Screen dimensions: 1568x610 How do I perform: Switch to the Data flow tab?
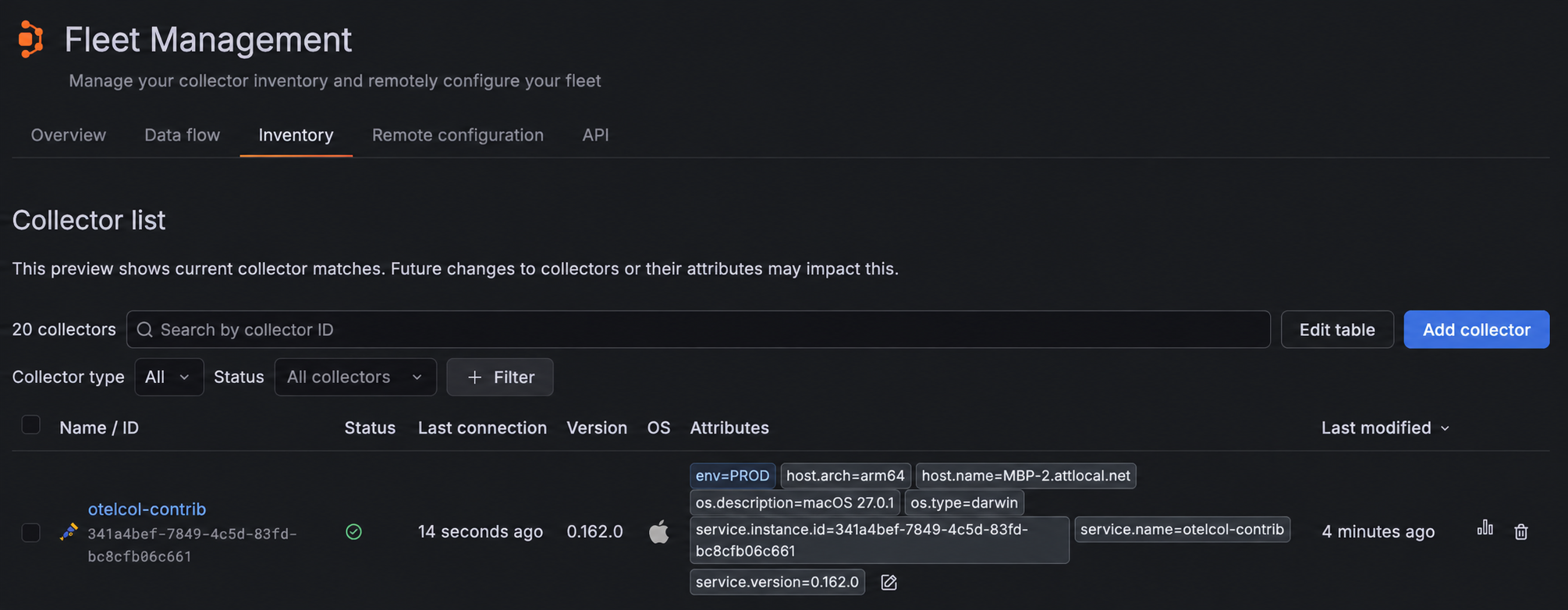182,135
